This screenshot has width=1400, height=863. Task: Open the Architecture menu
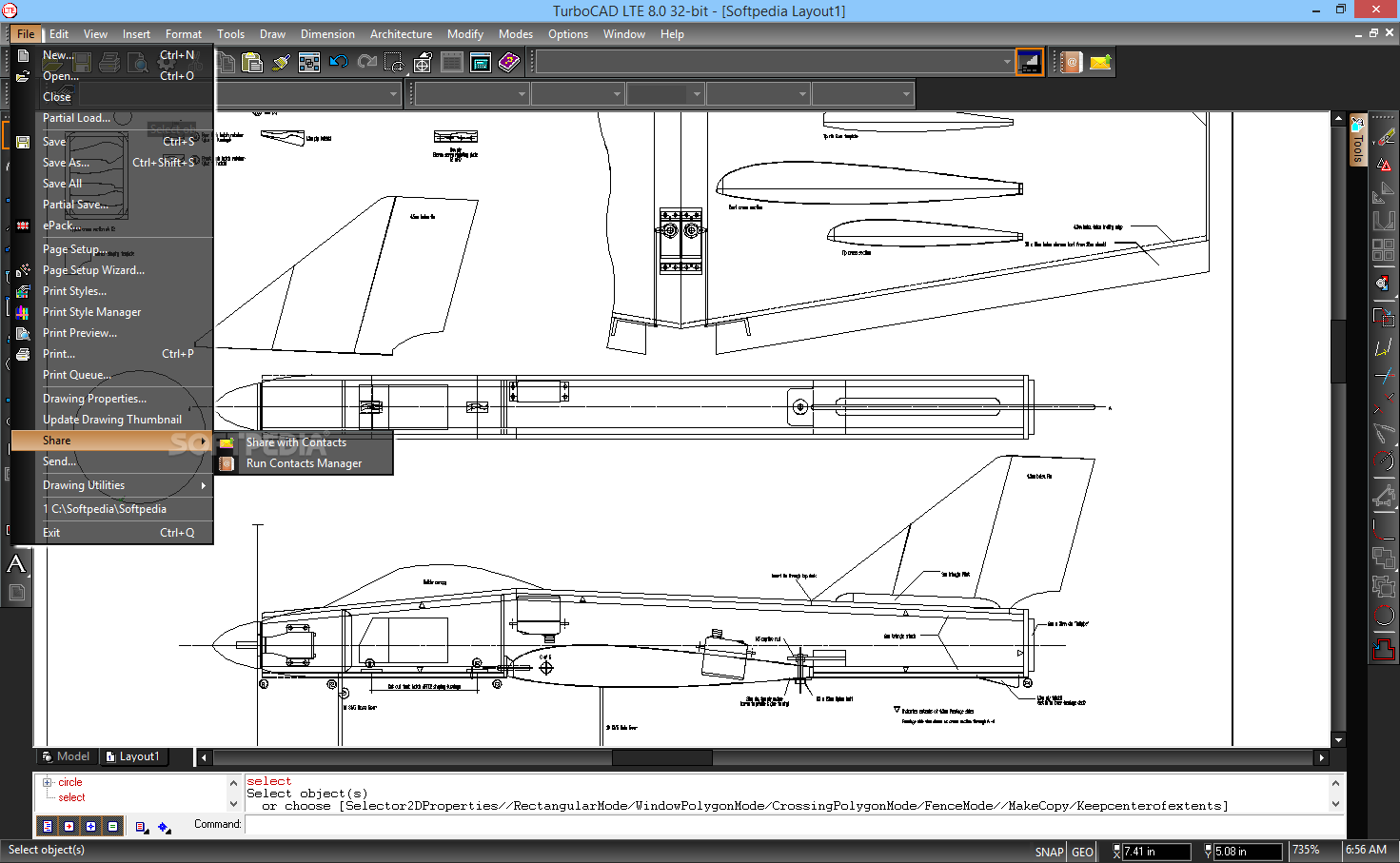click(x=401, y=34)
